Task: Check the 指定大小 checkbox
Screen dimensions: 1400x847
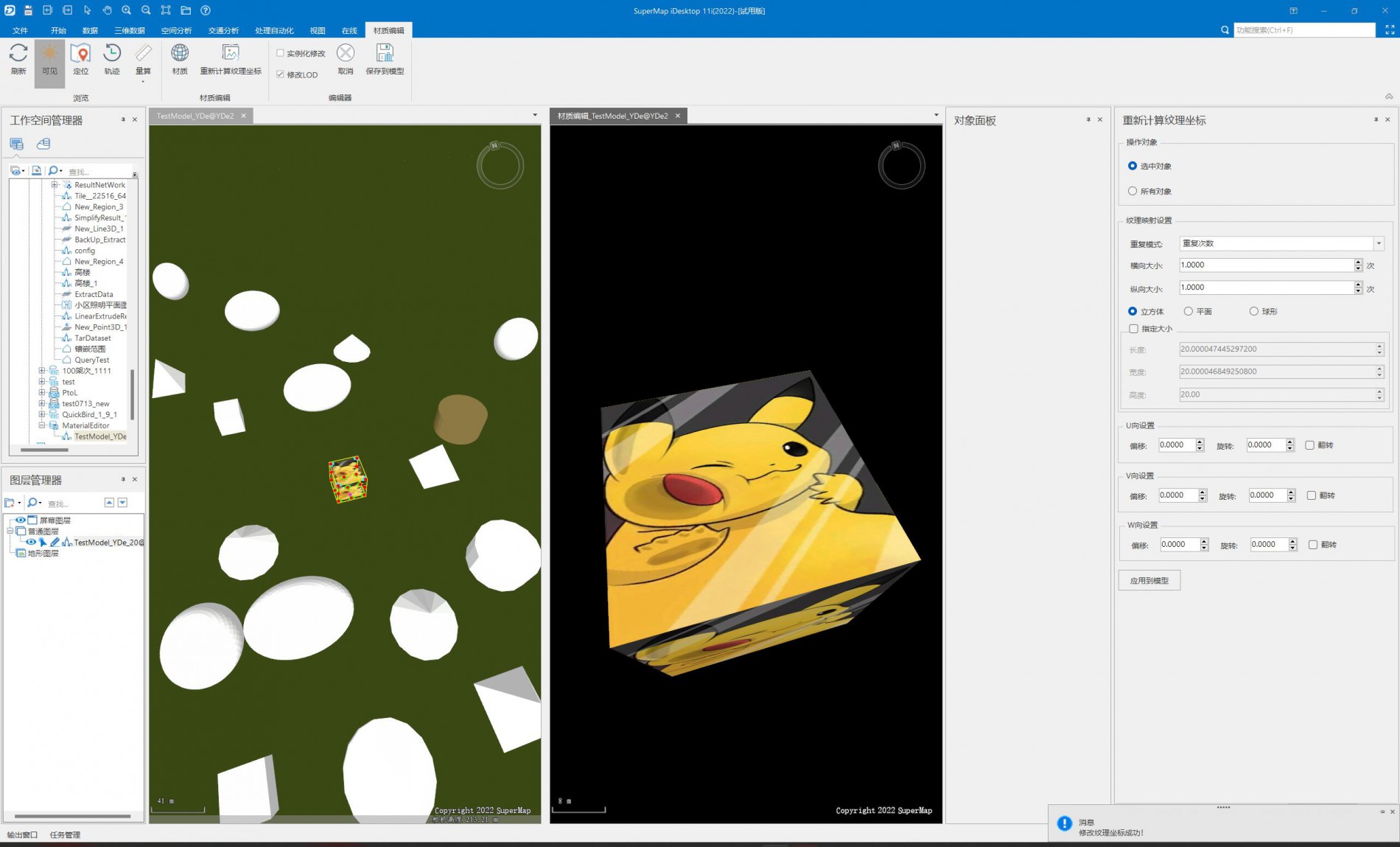Action: click(1133, 329)
